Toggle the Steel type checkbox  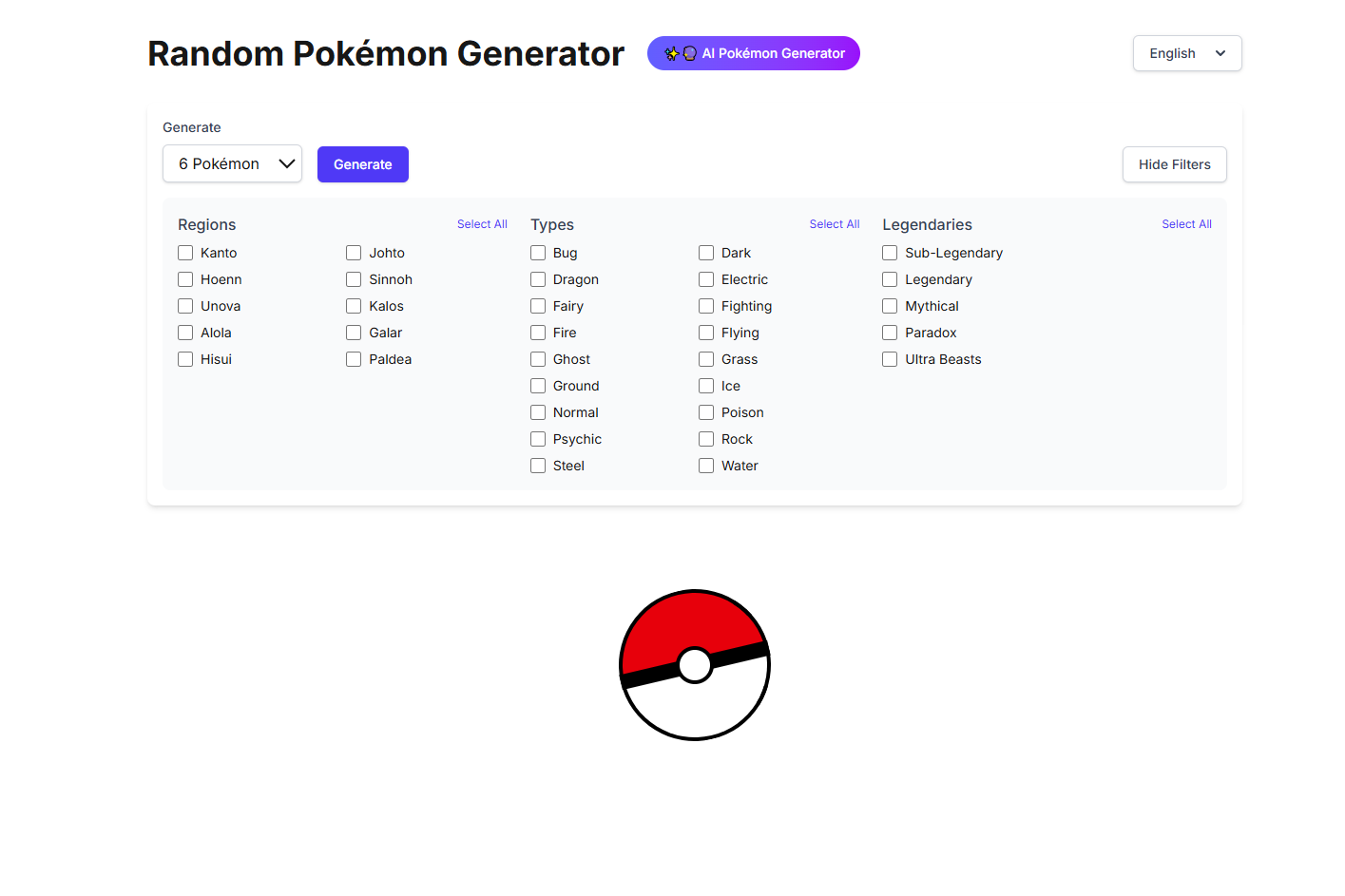(x=538, y=466)
